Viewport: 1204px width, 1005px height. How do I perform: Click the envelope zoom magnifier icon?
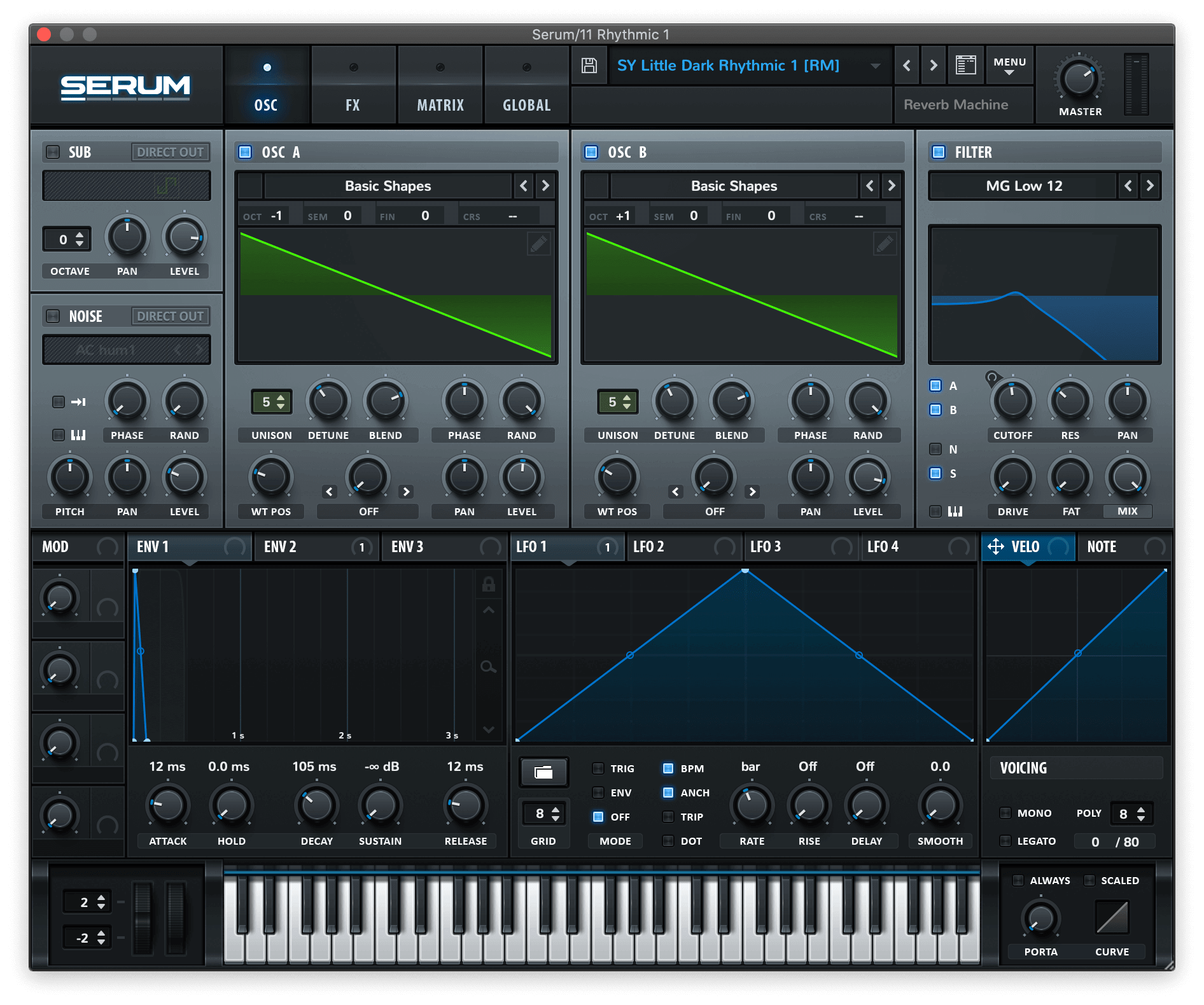(x=488, y=667)
